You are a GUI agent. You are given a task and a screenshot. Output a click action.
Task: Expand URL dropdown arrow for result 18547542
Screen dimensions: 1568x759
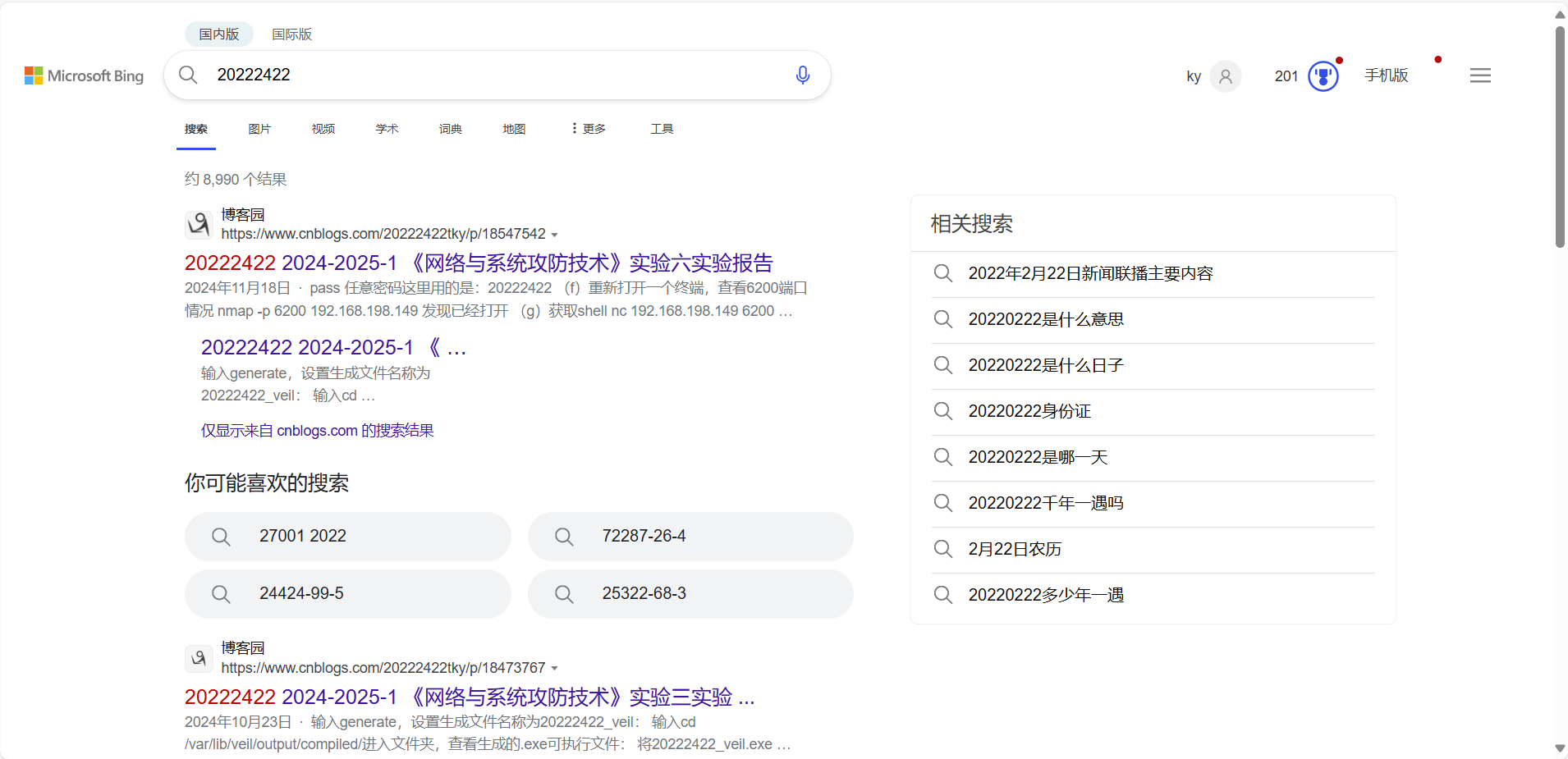click(555, 235)
